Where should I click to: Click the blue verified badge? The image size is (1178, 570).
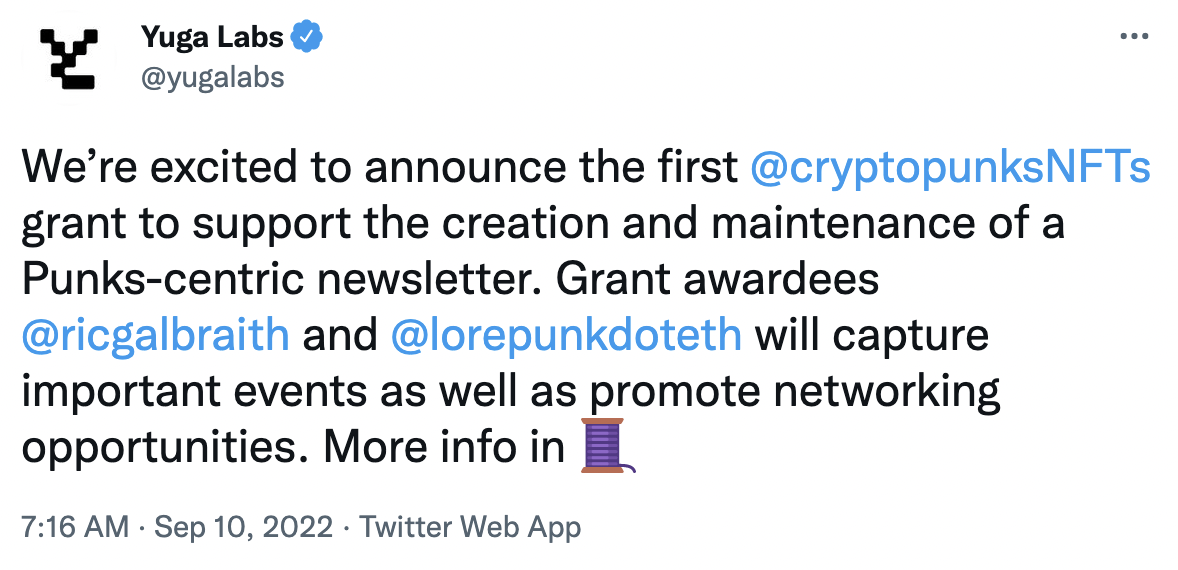[x=306, y=38]
